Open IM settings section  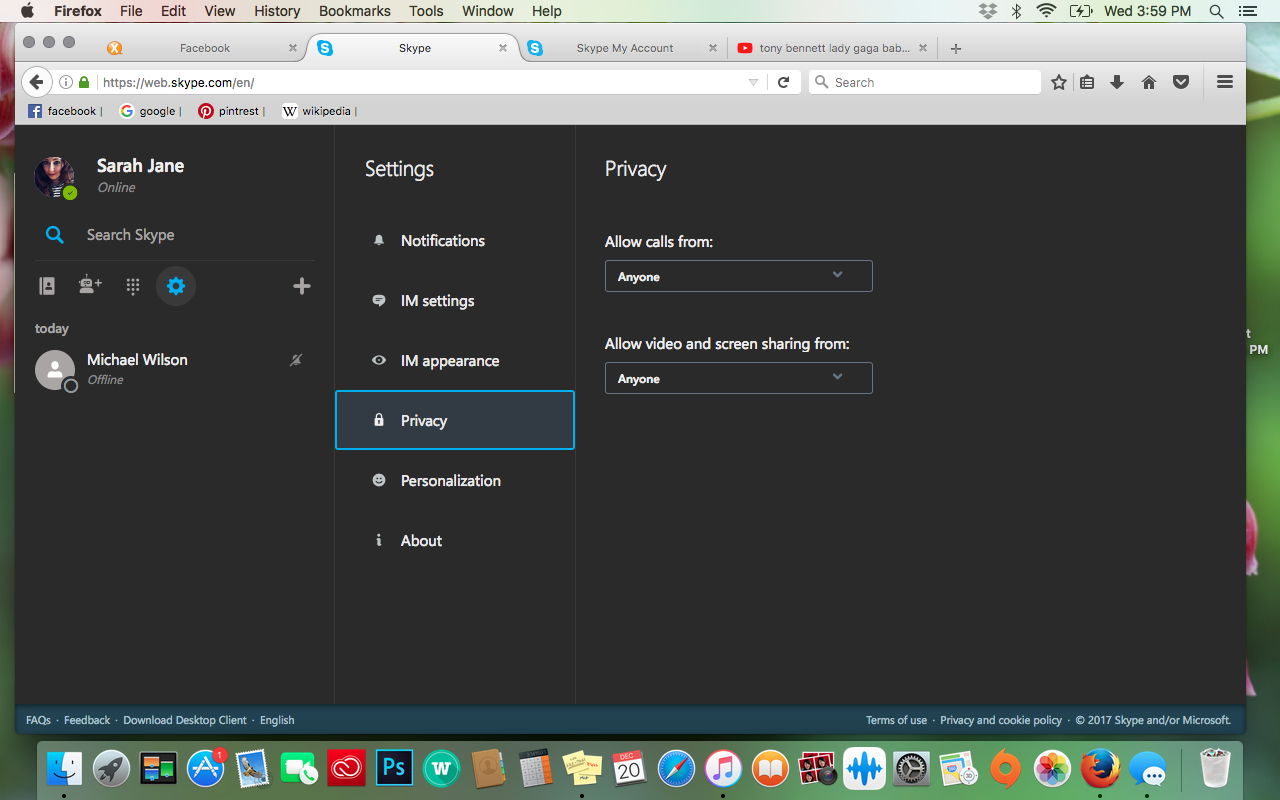point(455,300)
